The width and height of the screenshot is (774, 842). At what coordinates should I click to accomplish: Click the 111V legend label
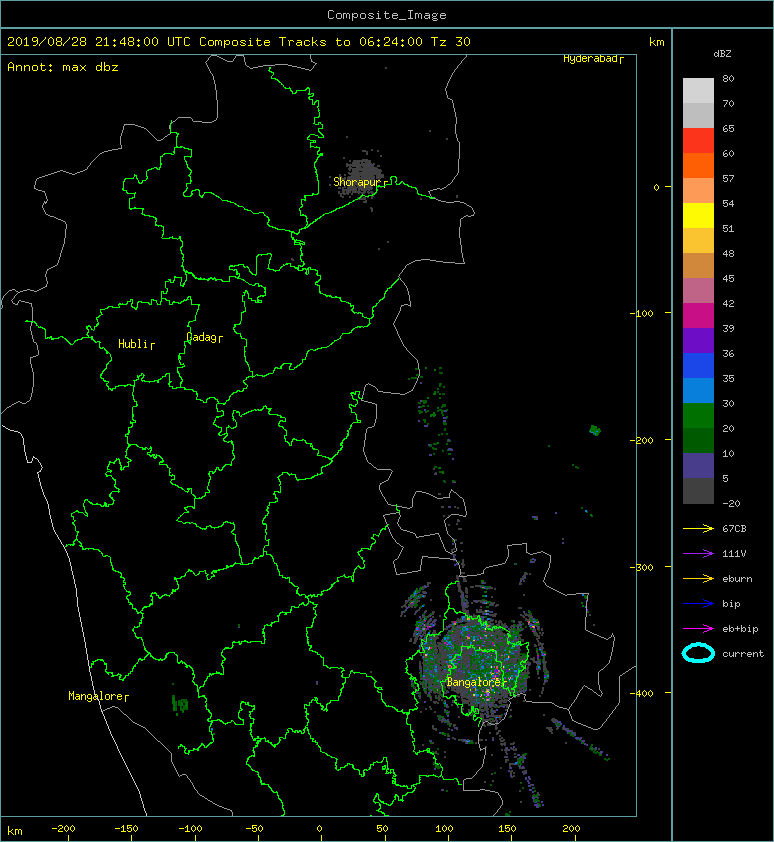pyautogui.click(x=734, y=554)
